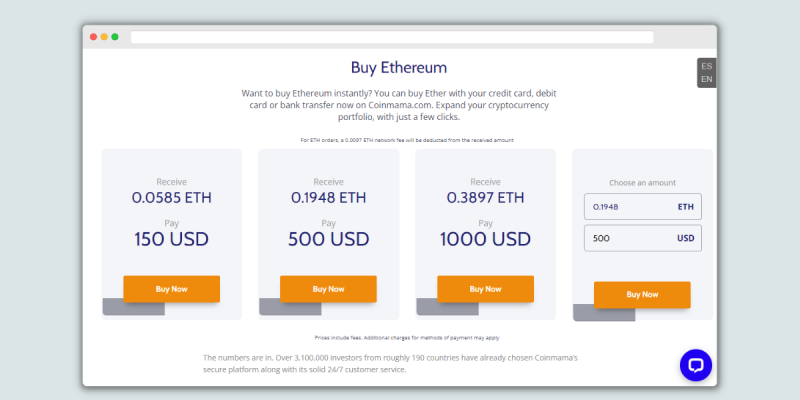Open the live chat bubble icon
Image resolution: width=800 pixels, height=400 pixels.
coord(695,365)
